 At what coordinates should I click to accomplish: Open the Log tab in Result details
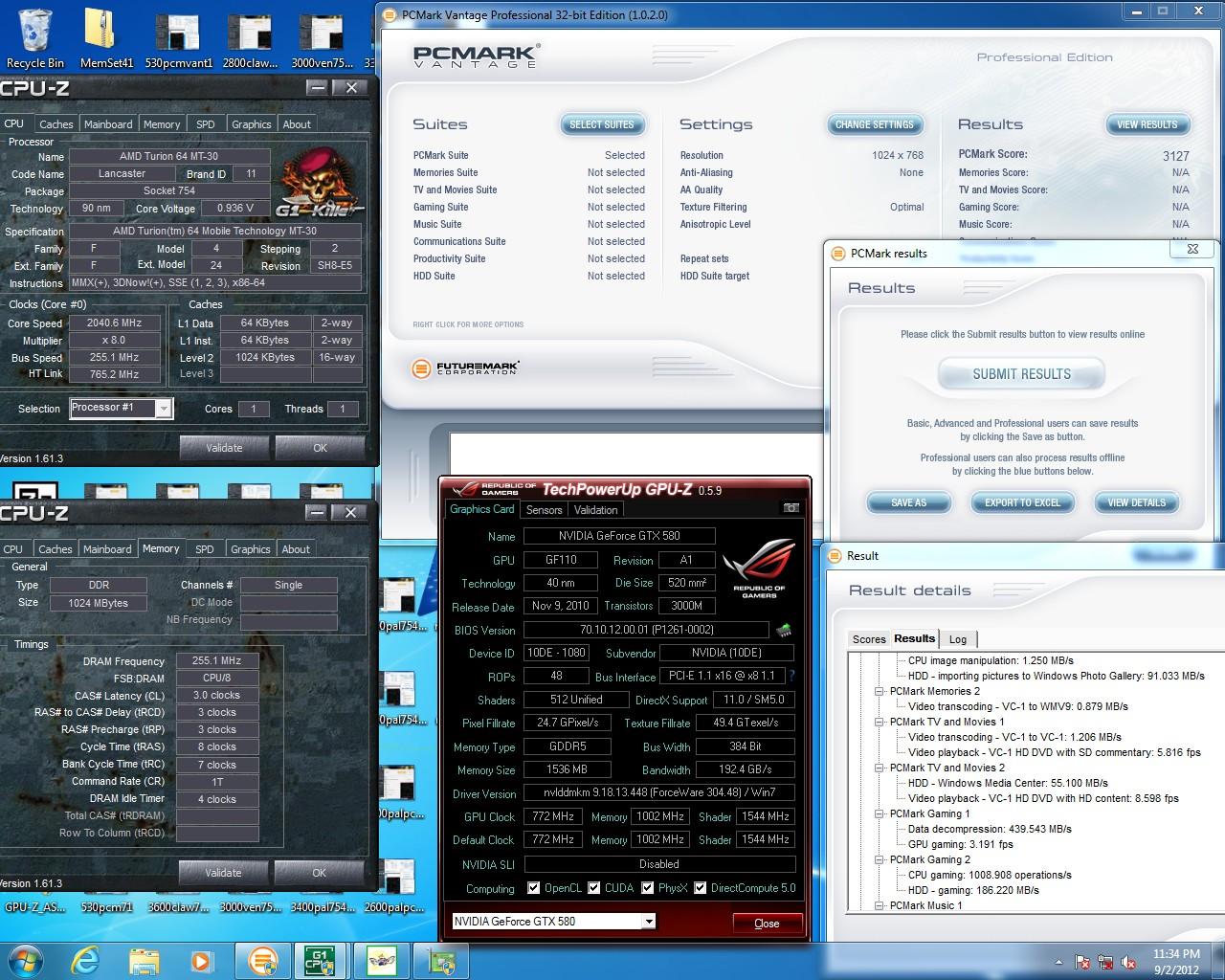958,639
